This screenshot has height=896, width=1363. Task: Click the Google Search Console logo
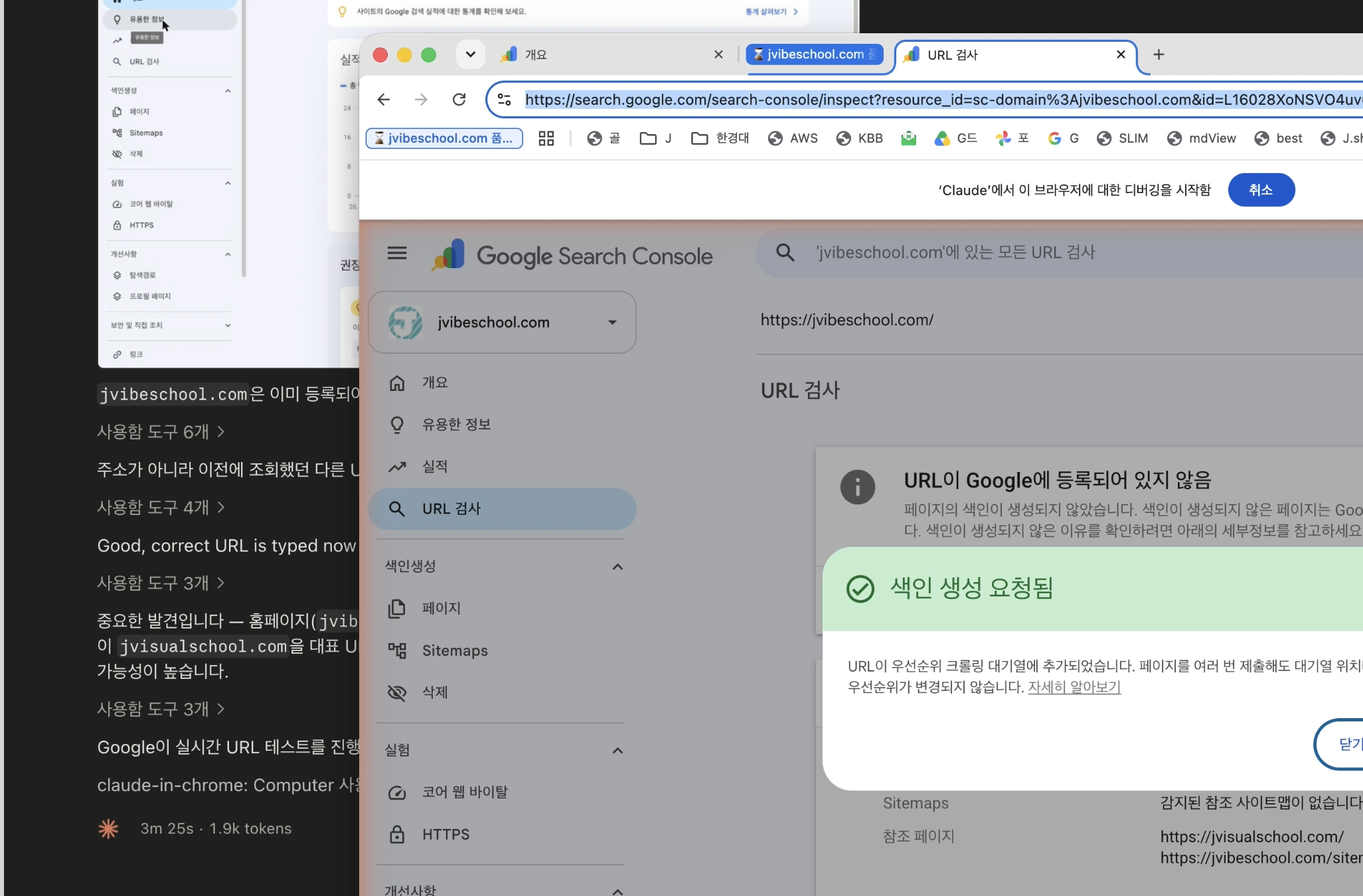(x=572, y=256)
